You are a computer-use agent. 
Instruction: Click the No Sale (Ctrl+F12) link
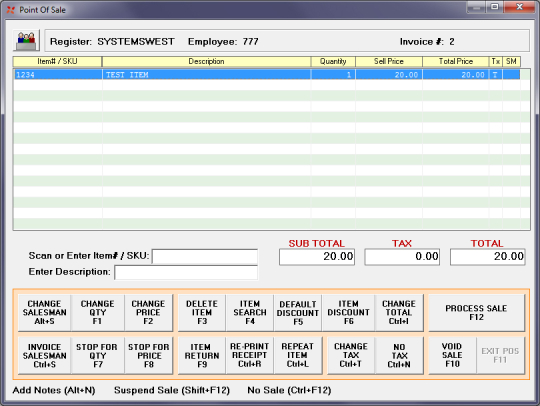(289, 390)
